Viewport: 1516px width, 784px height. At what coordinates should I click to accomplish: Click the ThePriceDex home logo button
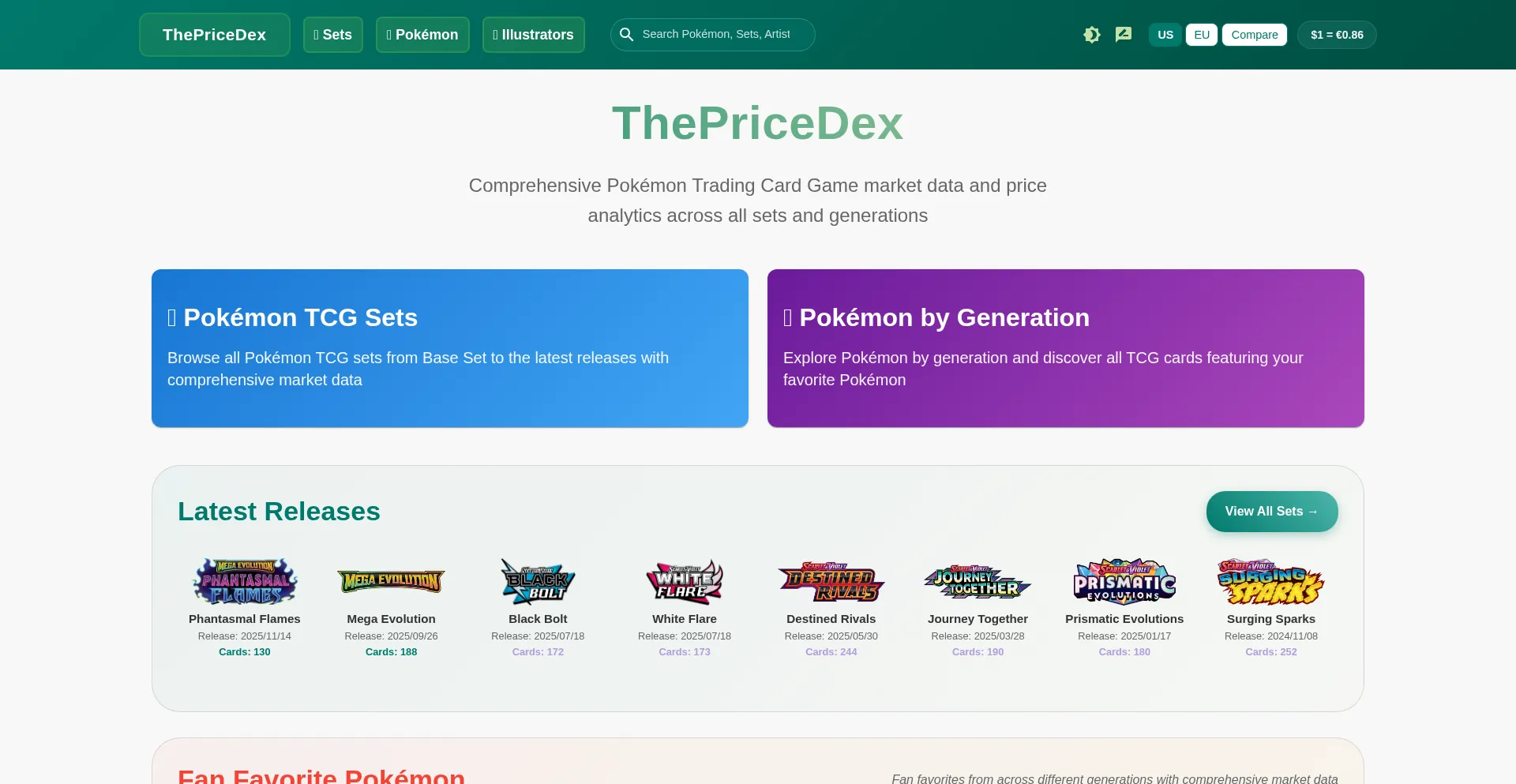point(215,35)
